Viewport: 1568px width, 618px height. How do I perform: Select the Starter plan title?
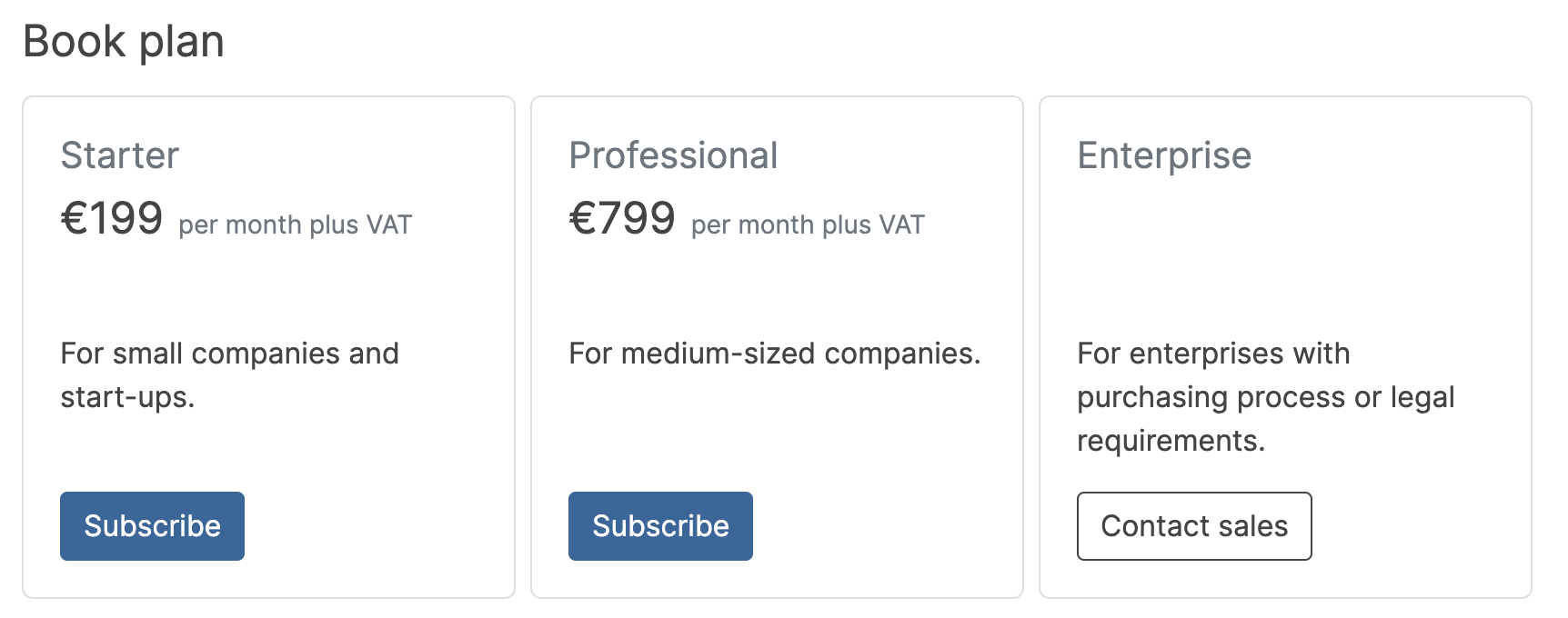(x=120, y=155)
